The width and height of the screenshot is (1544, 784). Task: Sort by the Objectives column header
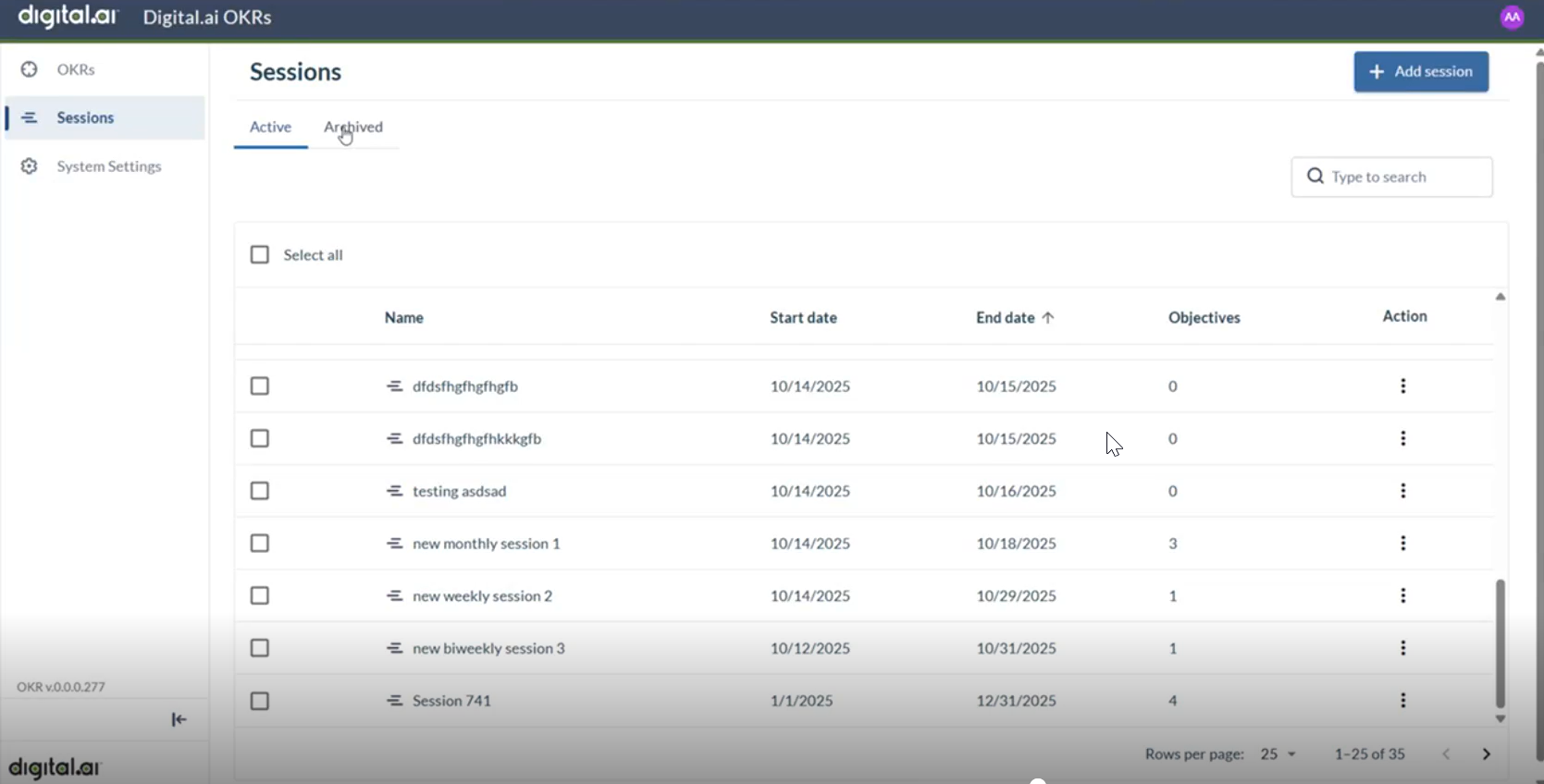pyautogui.click(x=1204, y=317)
